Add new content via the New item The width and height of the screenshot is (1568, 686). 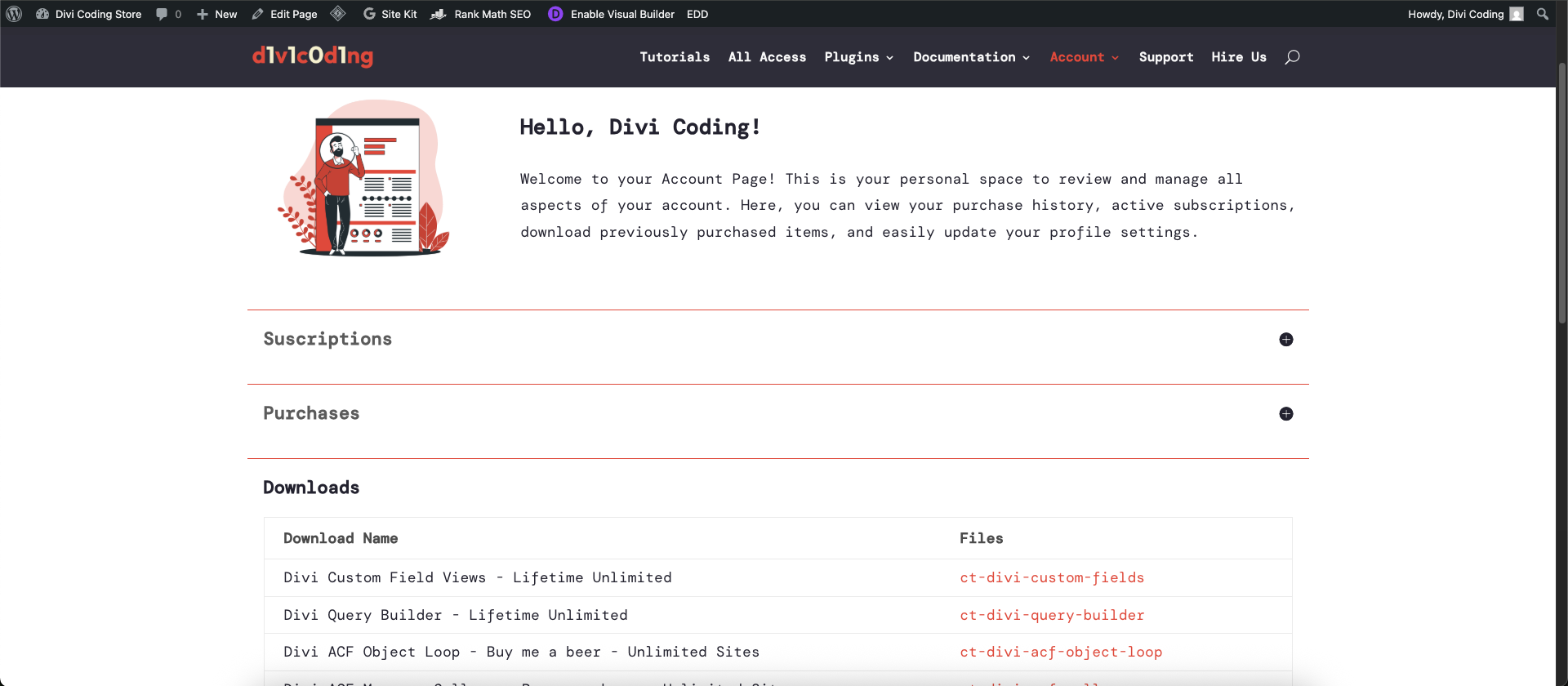pyautogui.click(x=217, y=14)
